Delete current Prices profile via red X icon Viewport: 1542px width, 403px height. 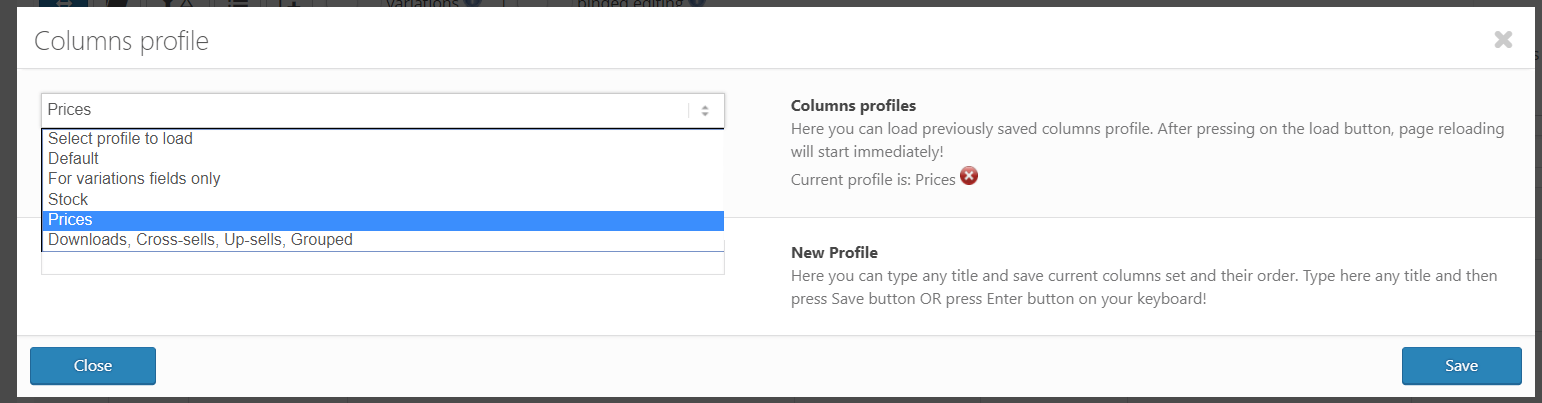pyautogui.click(x=968, y=177)
